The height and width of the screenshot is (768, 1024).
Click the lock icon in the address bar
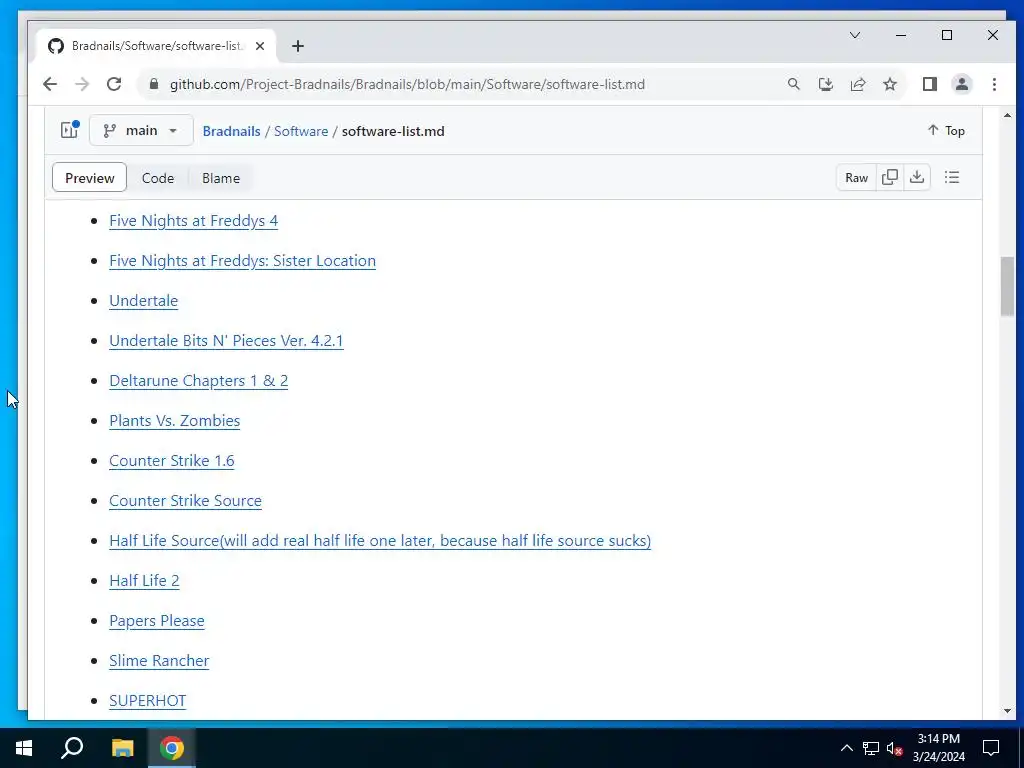click(154, 84)
